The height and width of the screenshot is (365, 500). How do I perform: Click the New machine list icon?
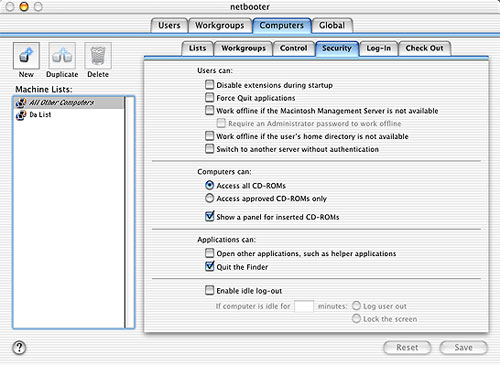[x=26, y=55]
